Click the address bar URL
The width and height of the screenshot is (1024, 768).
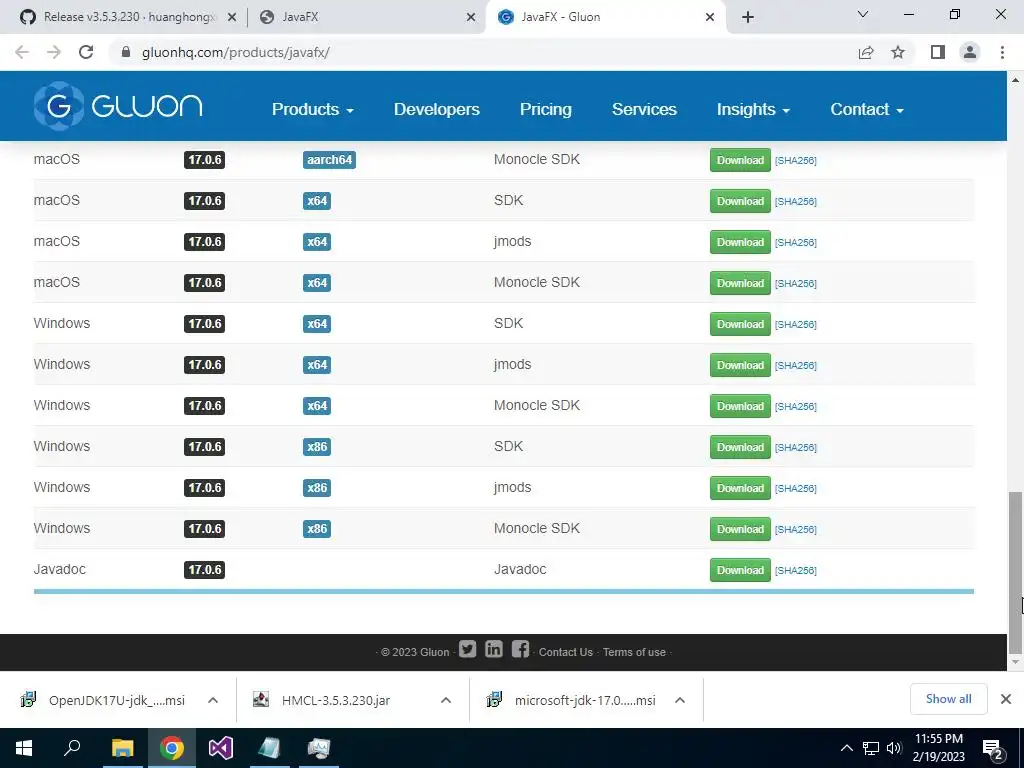[235, 52]
